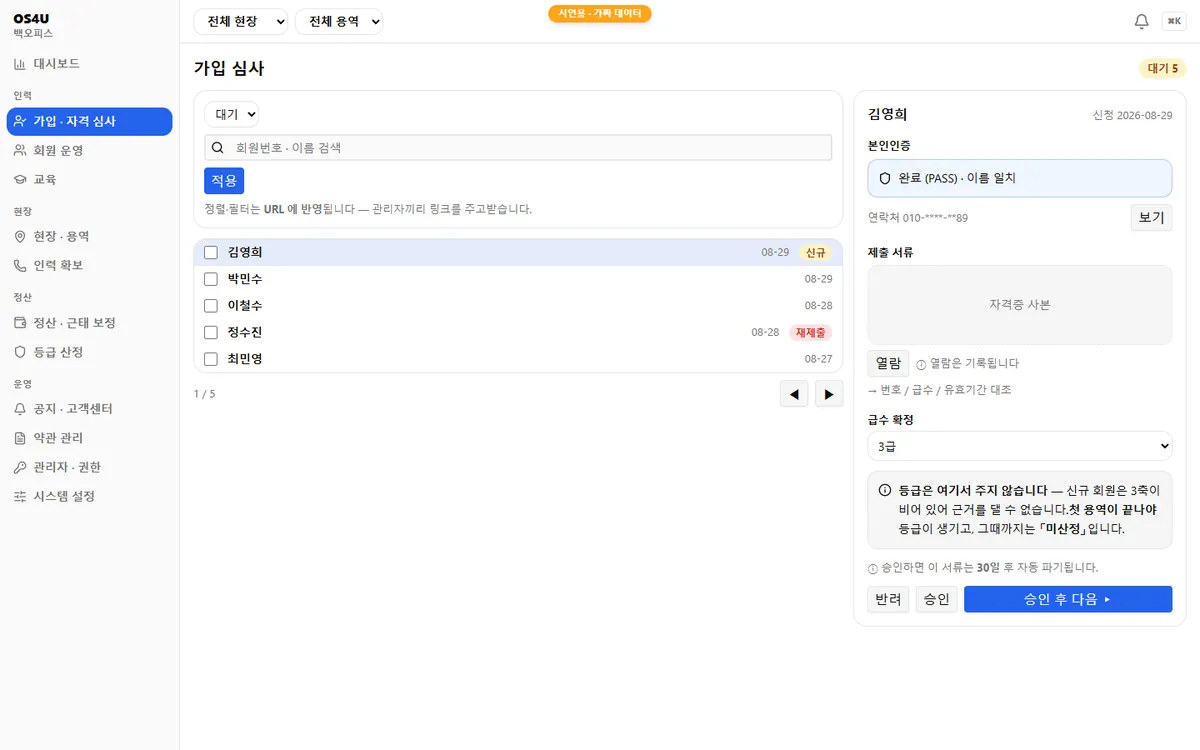
Task: Click the key icon for 관리자 · 권한
Action: (20, 467)
